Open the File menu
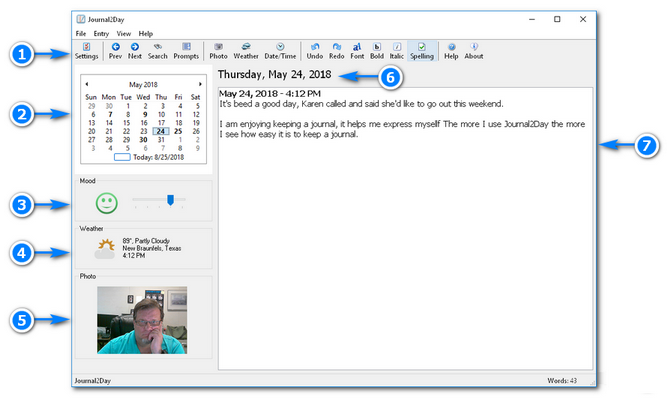The image size is (668, 403). (x=81, y=34)
